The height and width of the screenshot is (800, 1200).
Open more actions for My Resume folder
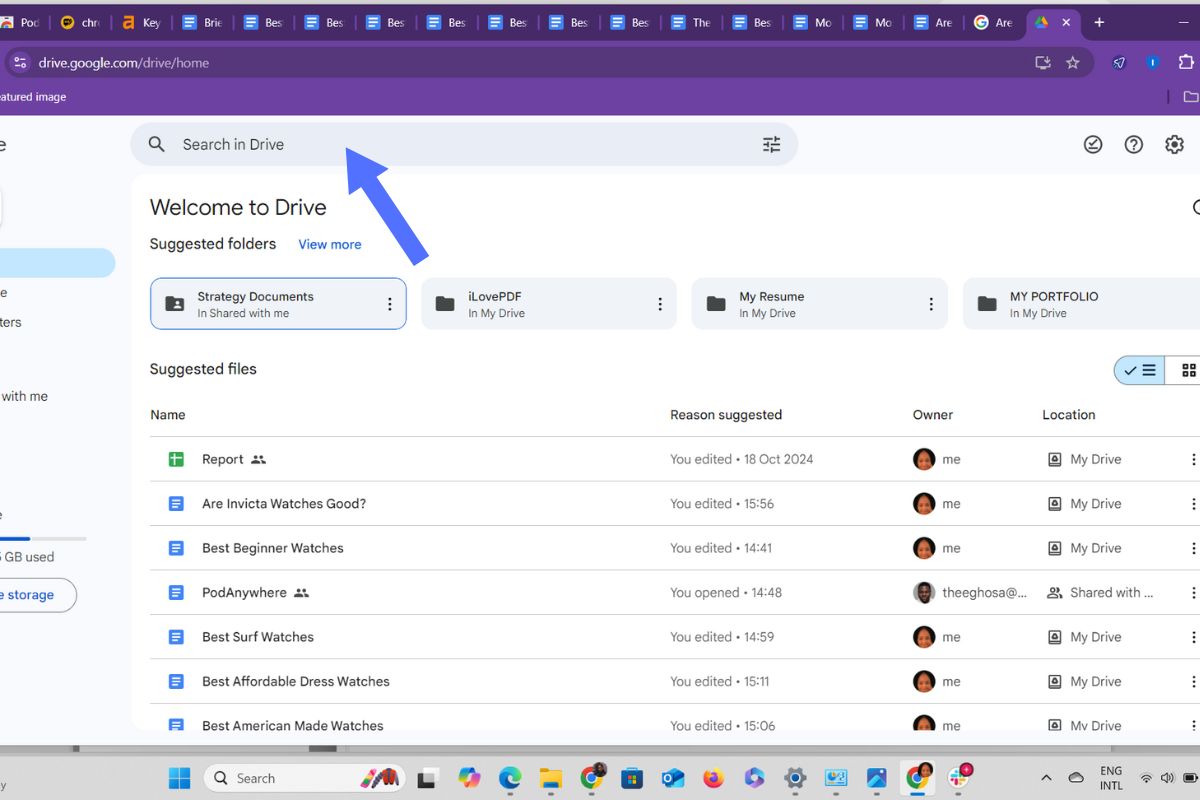(931, 304)
